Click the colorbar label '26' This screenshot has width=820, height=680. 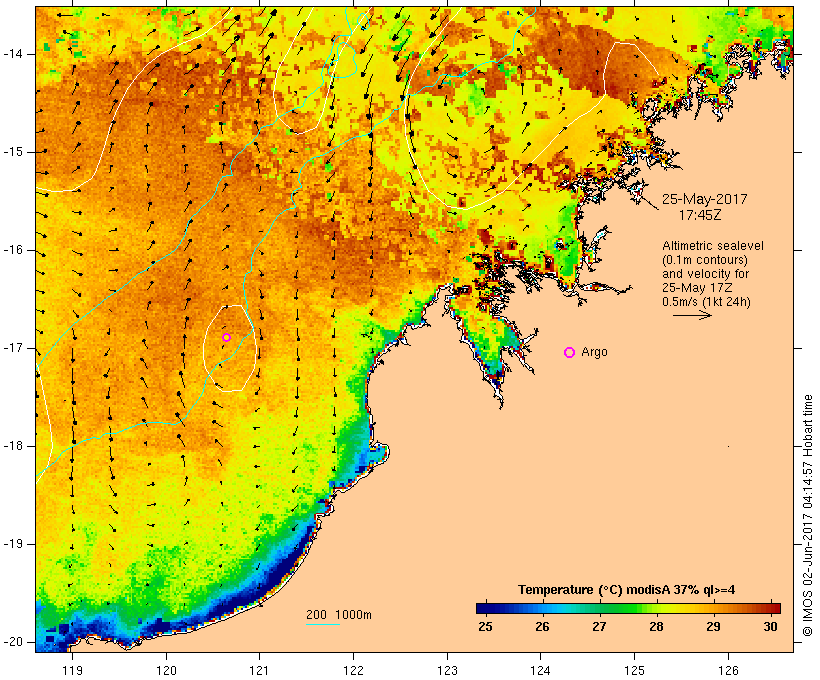coord(542,627)
